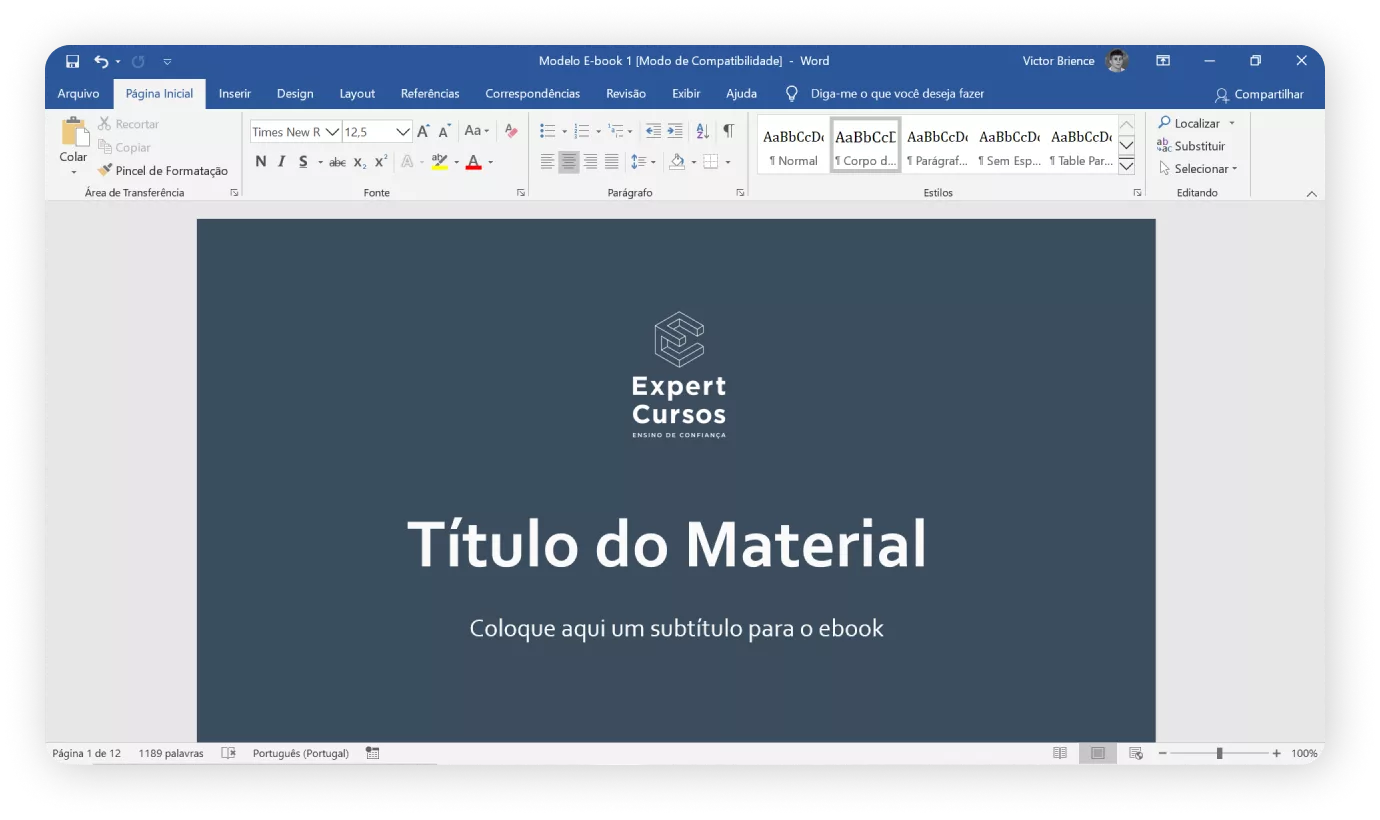Show or hide paragraph marks
The image size is (1380, 820).
pos(728,131)
